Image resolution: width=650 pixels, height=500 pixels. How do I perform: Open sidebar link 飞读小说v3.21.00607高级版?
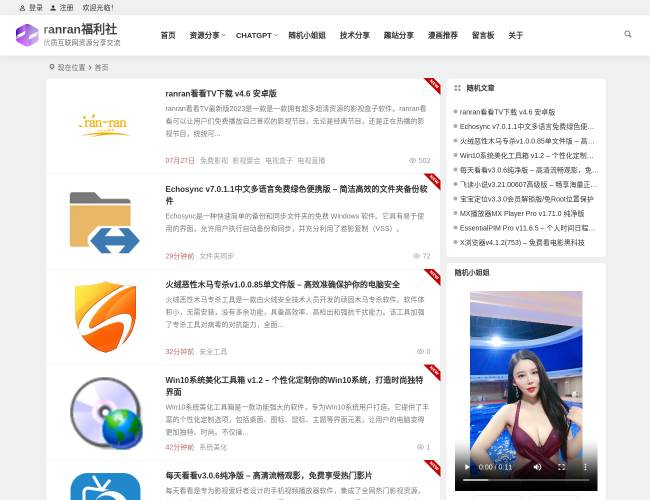pos(529,184)
